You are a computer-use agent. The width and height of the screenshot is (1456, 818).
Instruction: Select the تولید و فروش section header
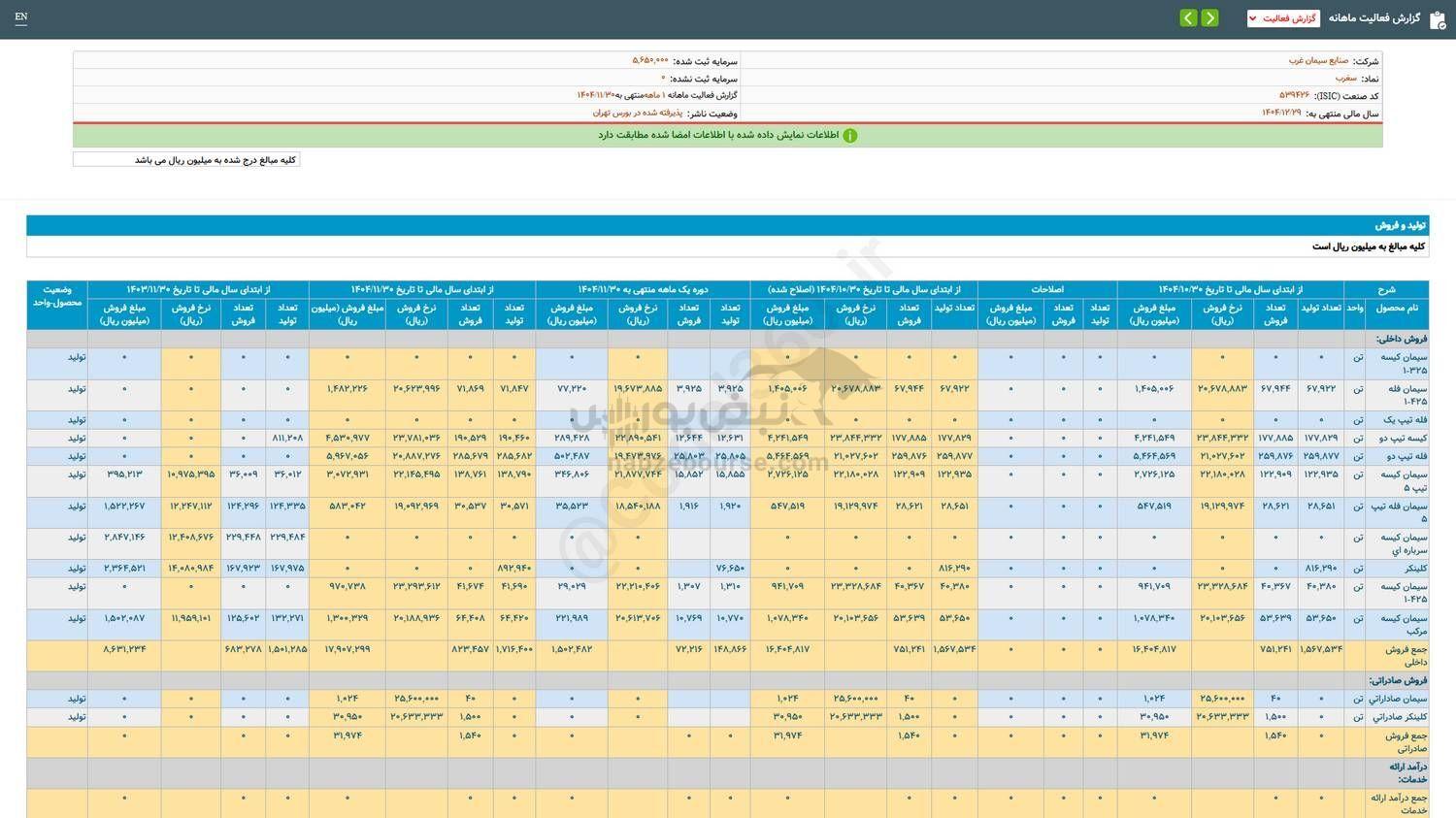tap(1399, 225)
